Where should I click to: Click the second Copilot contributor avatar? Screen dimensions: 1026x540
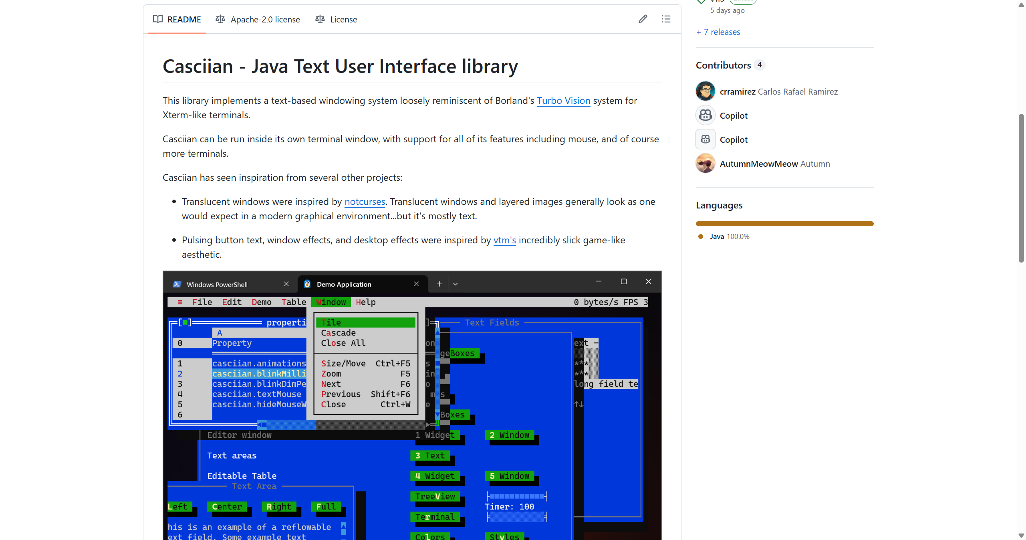706,139
